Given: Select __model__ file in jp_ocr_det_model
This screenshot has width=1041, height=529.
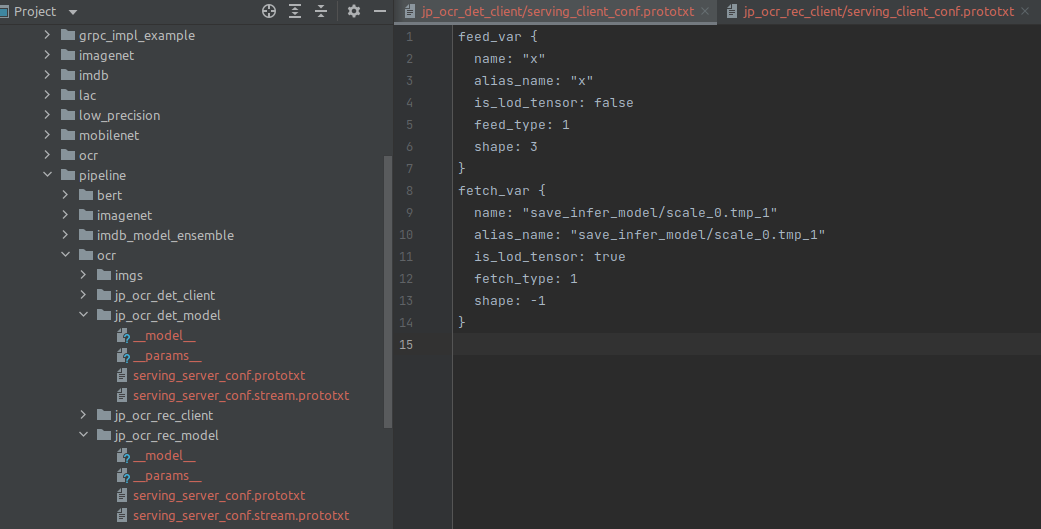Looking at the screenshot, I should tap(164, 335).
